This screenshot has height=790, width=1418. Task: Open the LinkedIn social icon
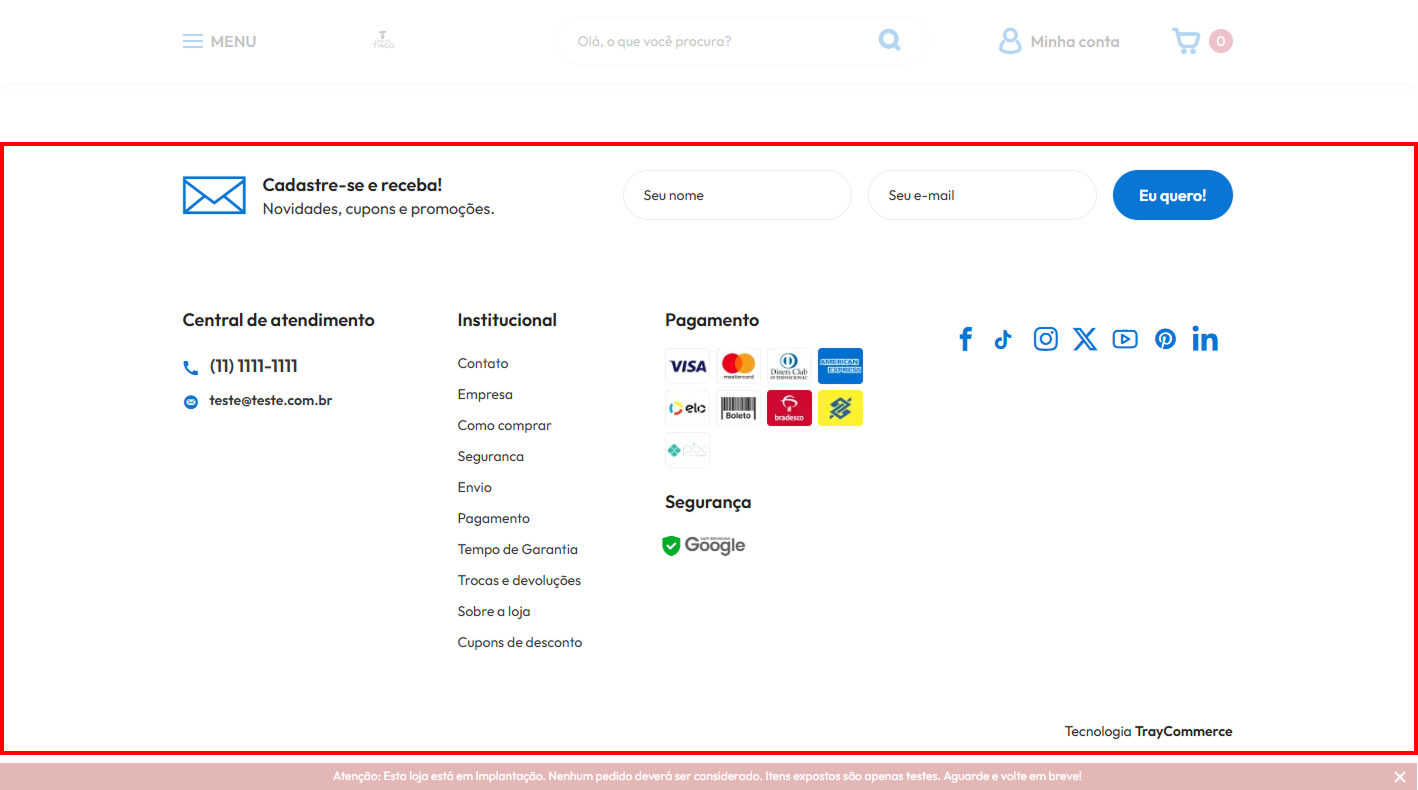click(1205, 339)
